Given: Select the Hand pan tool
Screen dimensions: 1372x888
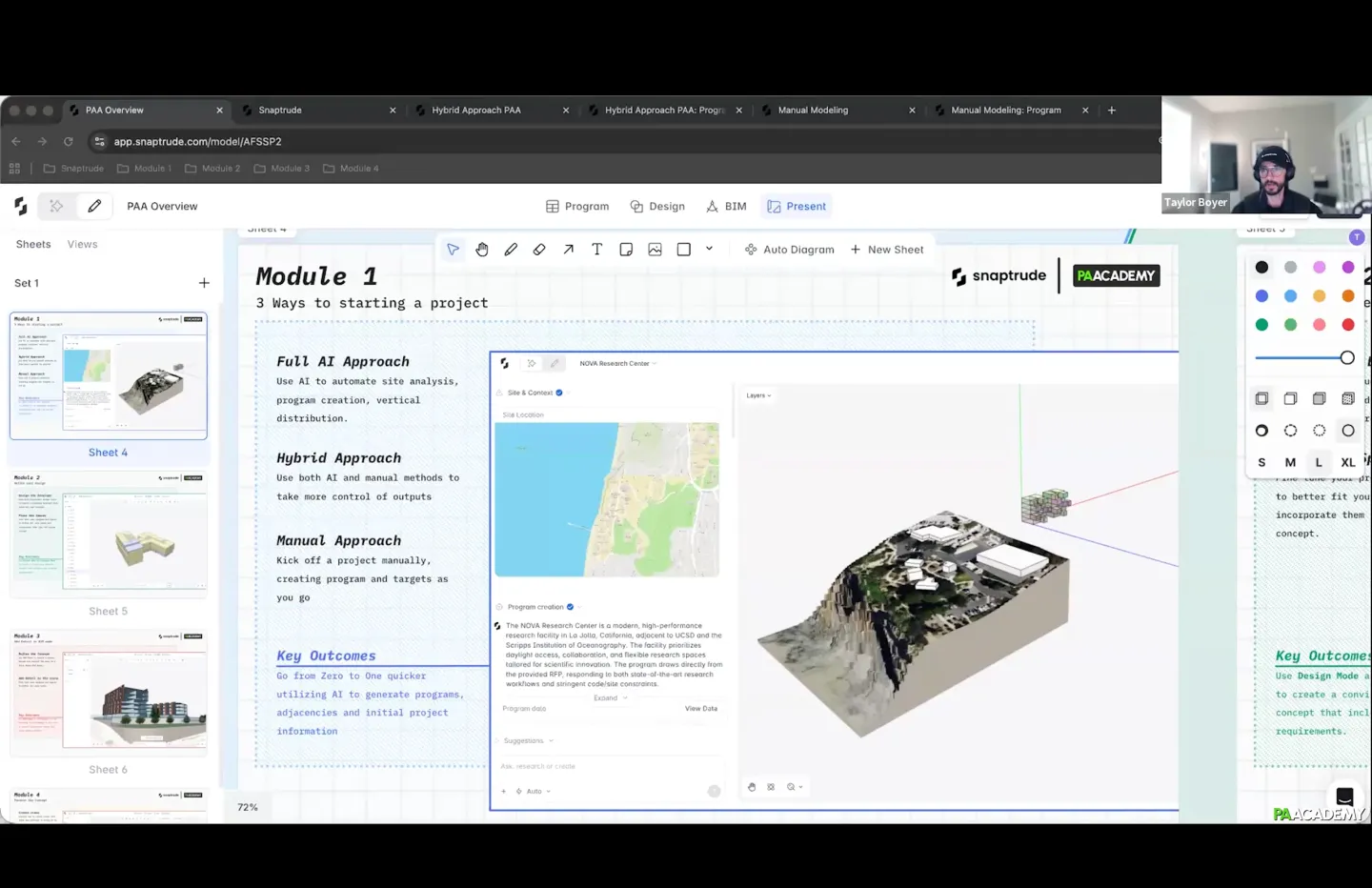Looking at the screenshot, I should (x=482, y=250).
